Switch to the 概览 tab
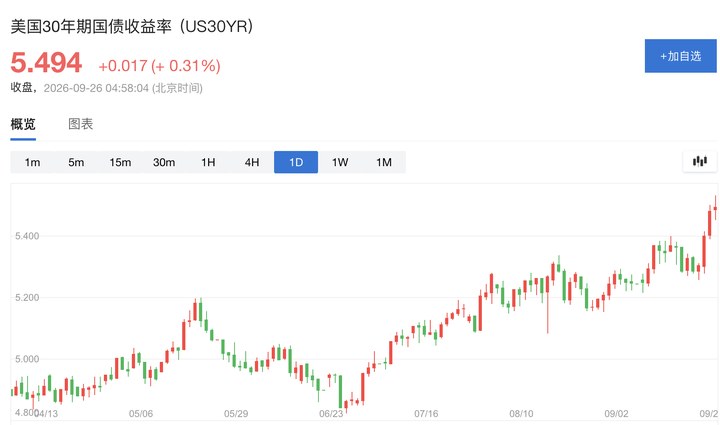720x425 pixels. click(23, 124)
